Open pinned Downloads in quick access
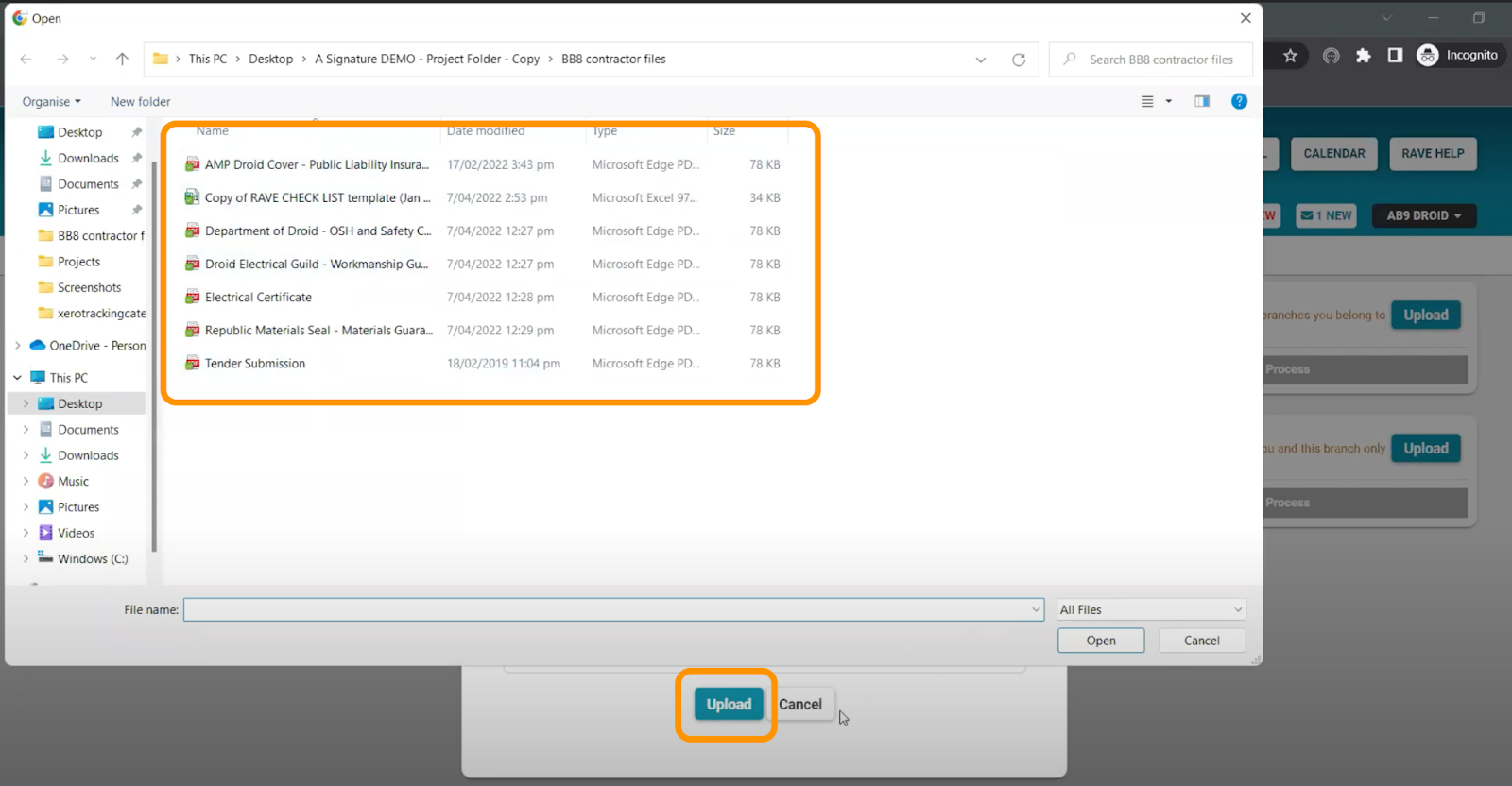The image size is (1512, 786). [x=88, y=158]
